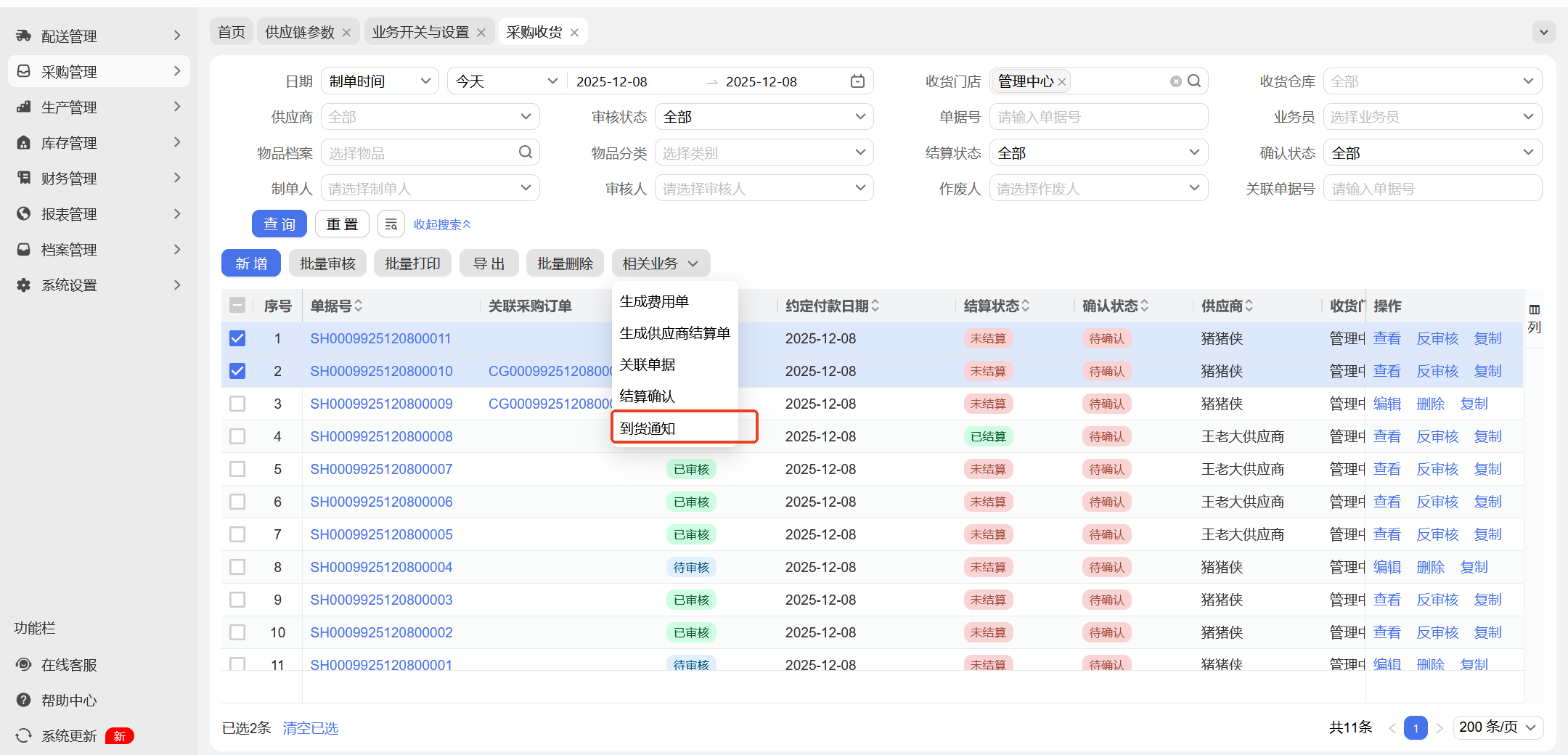Click the 批量审核 button
Viewport: 1568px width, 755px height.
[328, 264]
